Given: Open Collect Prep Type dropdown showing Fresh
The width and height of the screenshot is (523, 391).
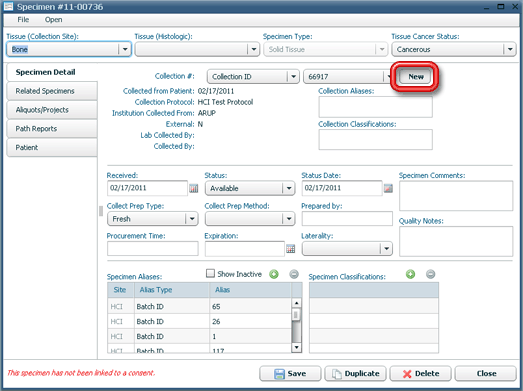Looking at the screenshot, I should click(192, 219).
